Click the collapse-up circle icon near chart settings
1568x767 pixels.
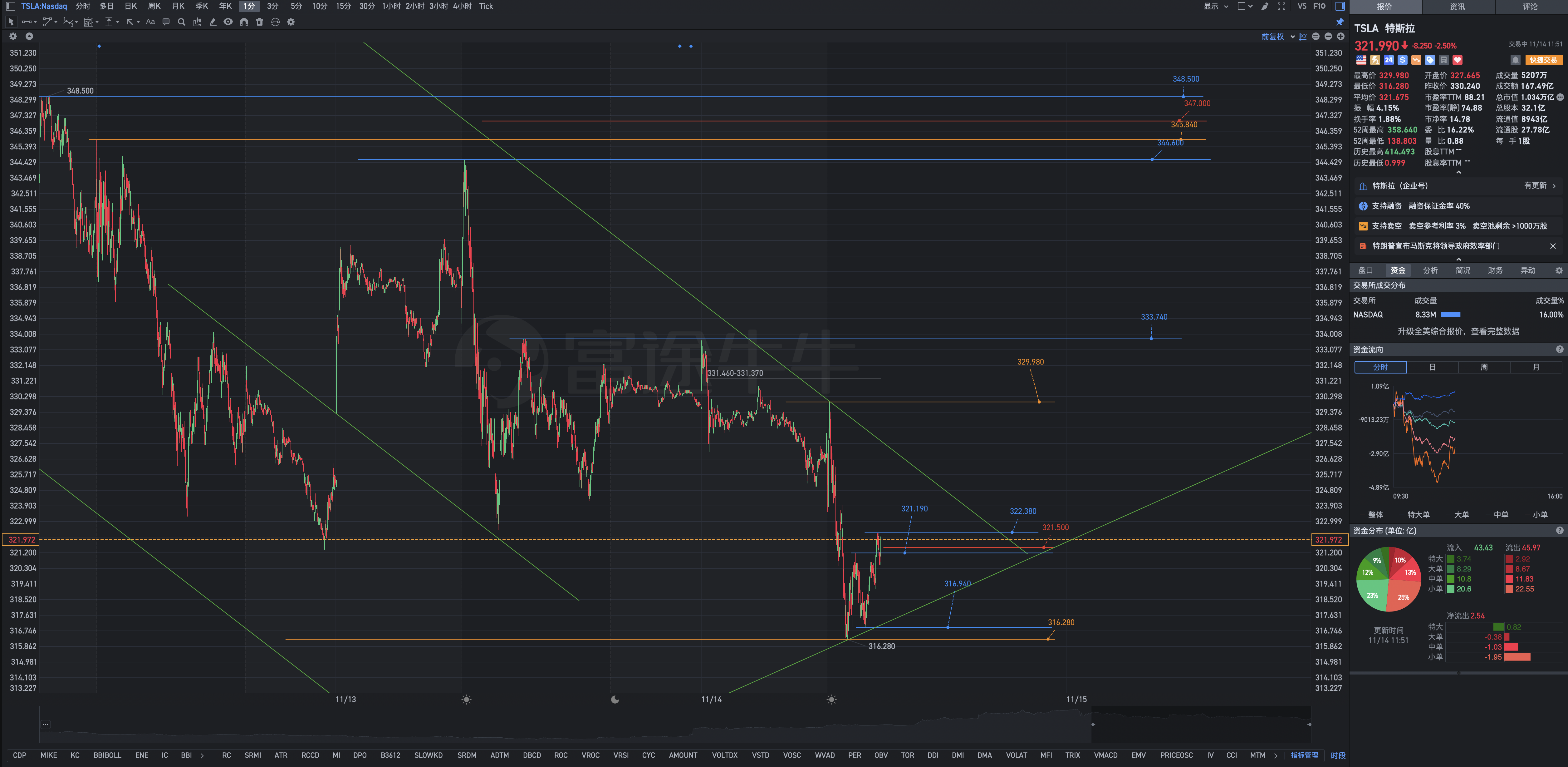click(x=29, y=37)
